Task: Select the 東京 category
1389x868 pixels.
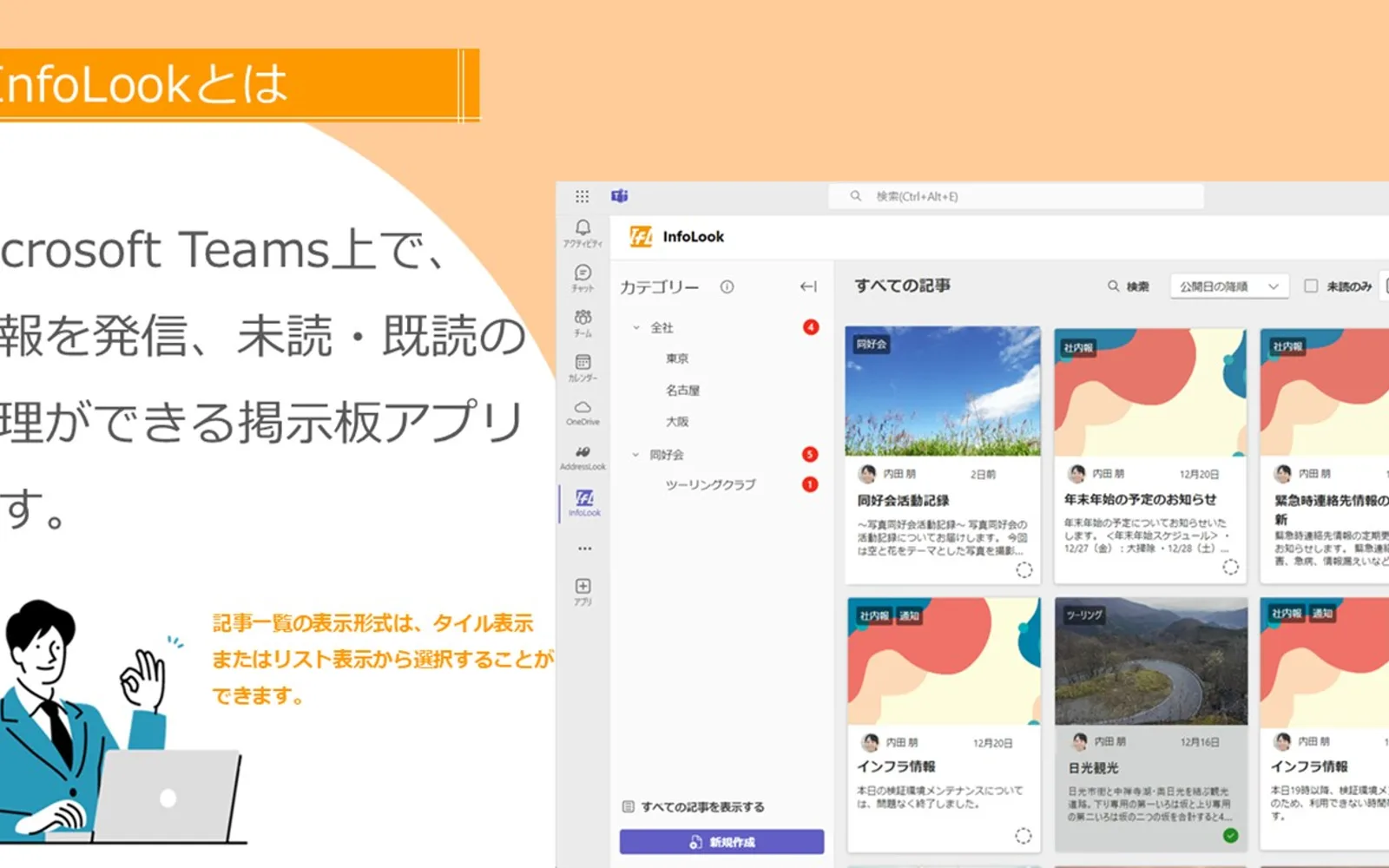Action: [677, 358]
